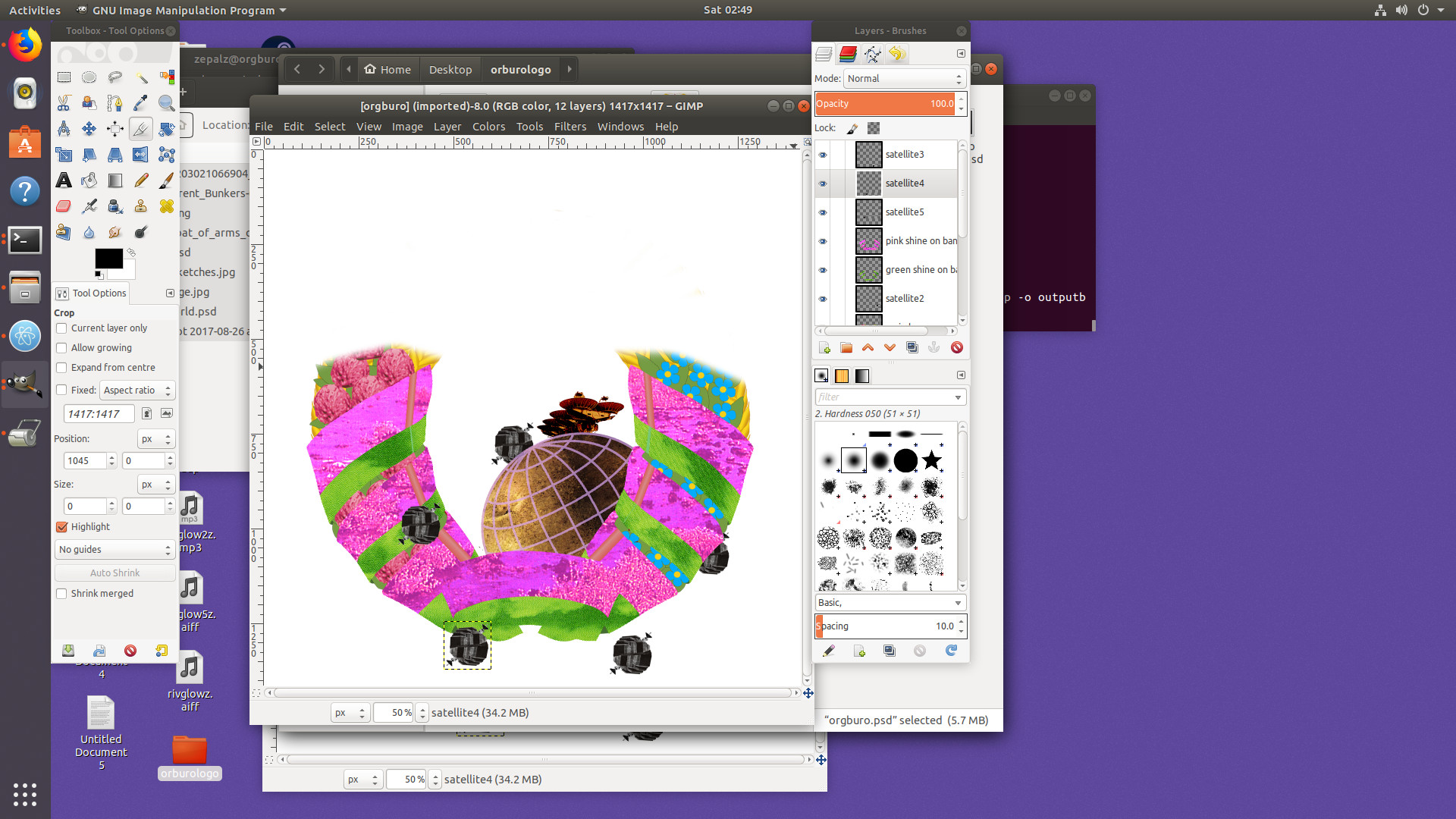Choose the Bucket Fill tool
The image size is (1456, 819).
(89, 180)
